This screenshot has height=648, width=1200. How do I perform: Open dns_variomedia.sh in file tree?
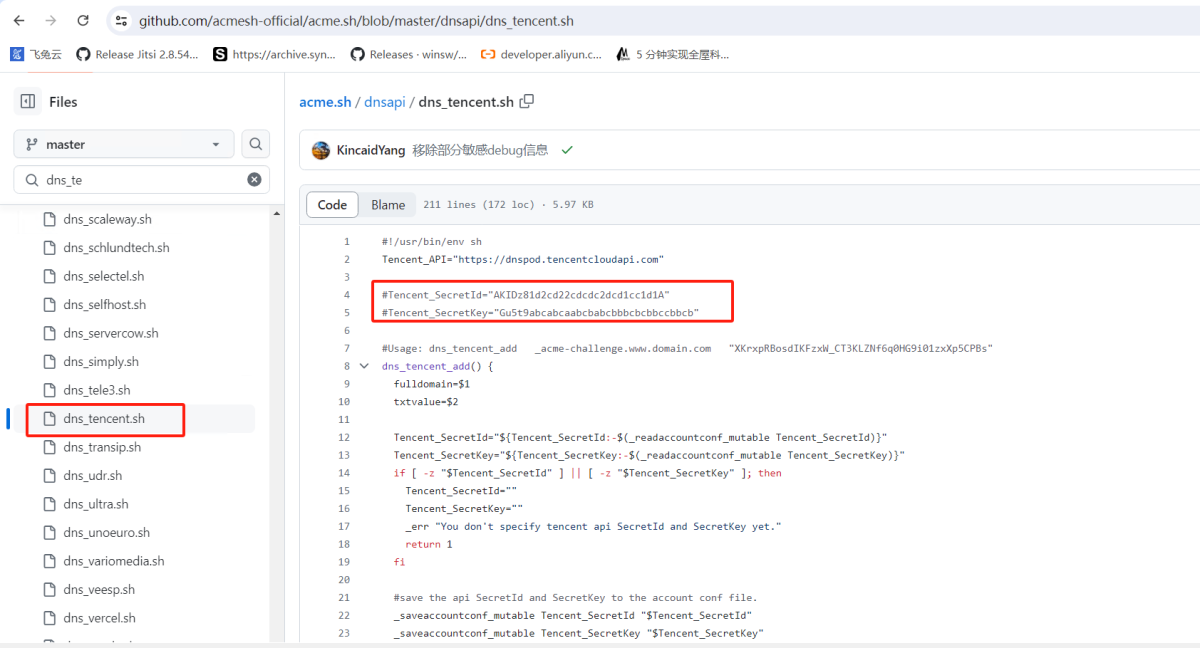[114, 561]
